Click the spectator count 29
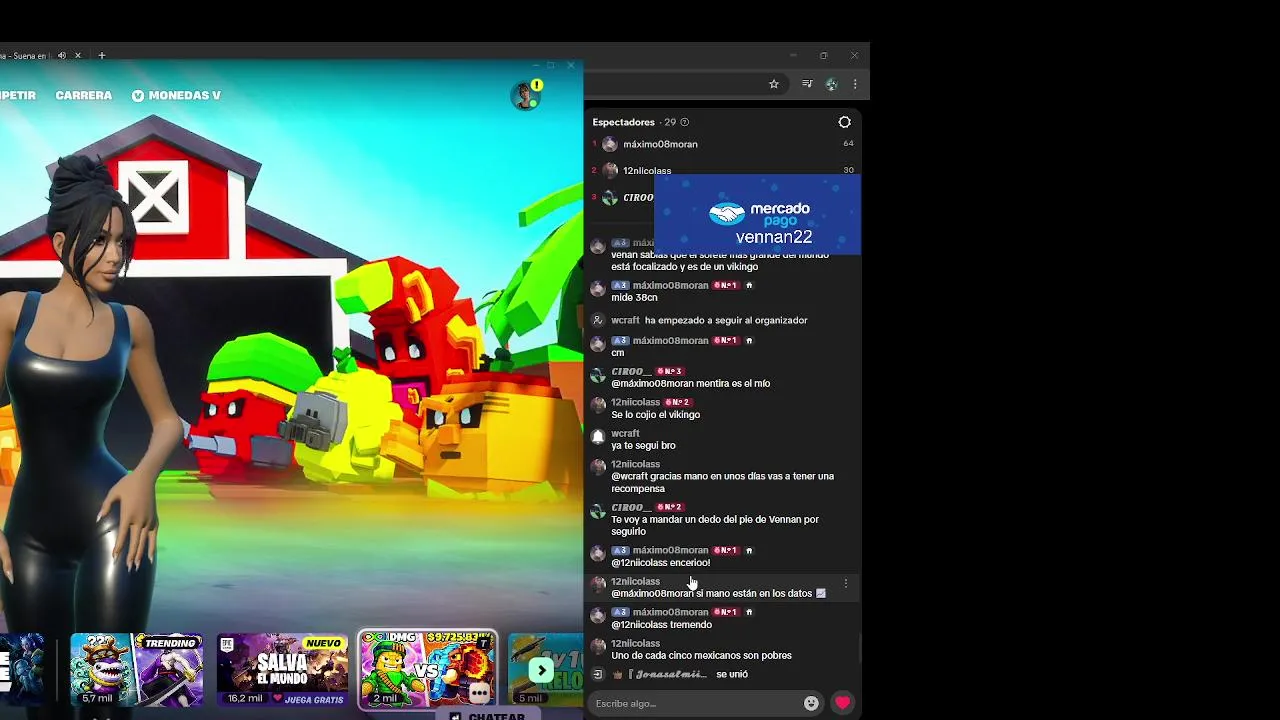 (x=670, y=122)
